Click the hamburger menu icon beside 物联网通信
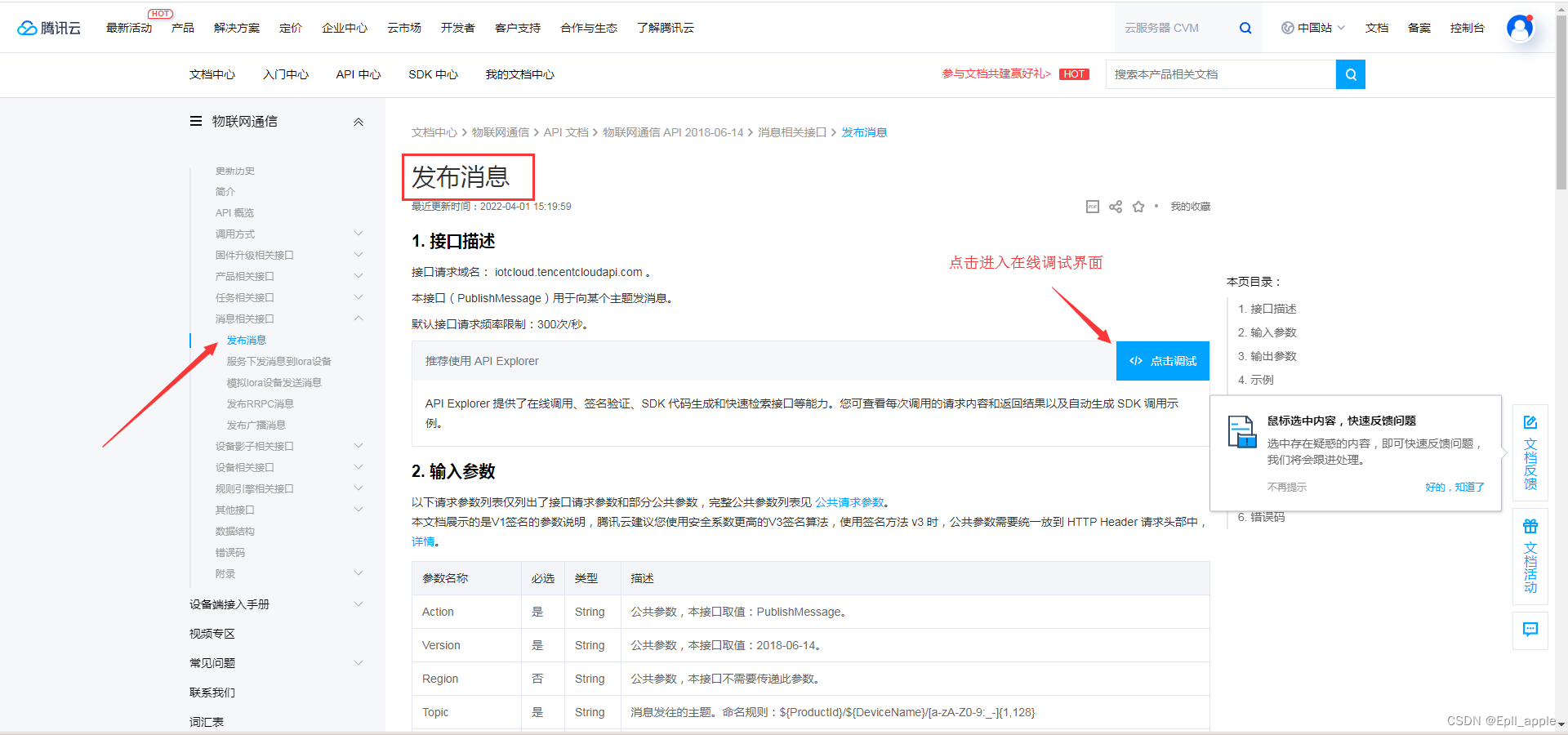The image size is (1568, 735). (x=196, y=121)
